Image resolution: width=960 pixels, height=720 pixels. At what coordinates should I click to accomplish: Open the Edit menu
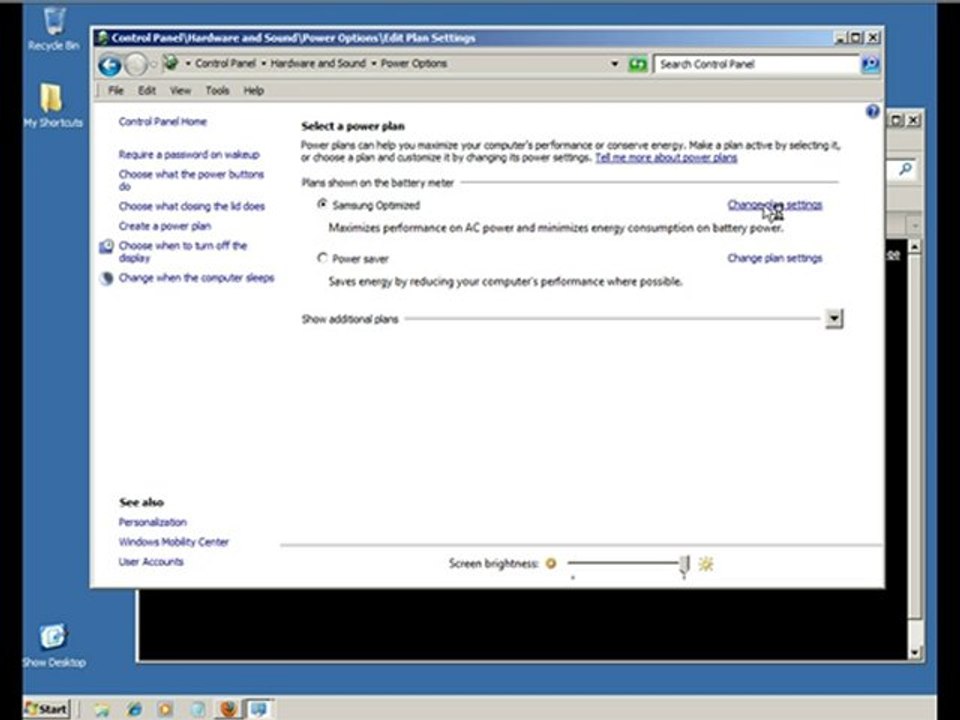pyautogui.click(x=146, y=91)
